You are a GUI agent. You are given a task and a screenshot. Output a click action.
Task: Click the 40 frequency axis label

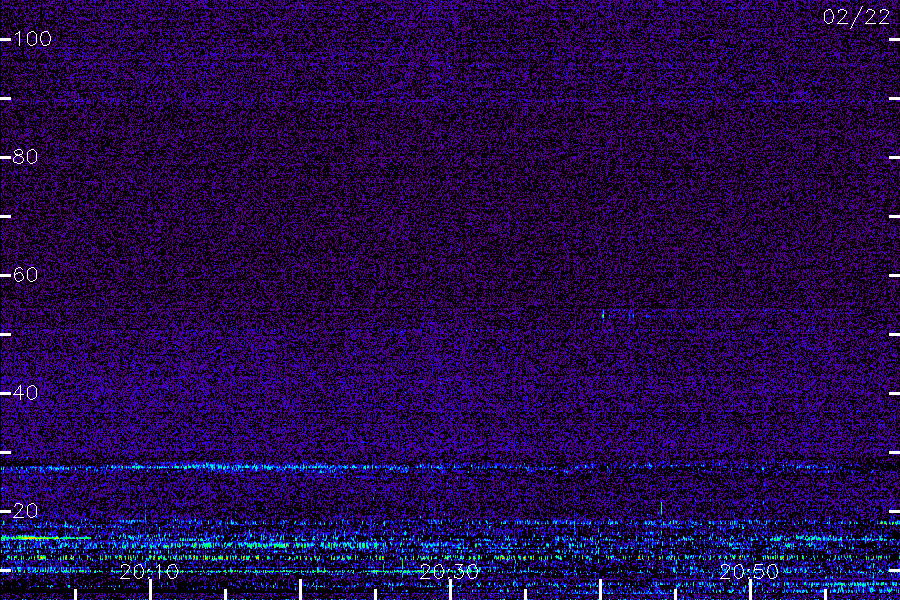pos(25,393)
